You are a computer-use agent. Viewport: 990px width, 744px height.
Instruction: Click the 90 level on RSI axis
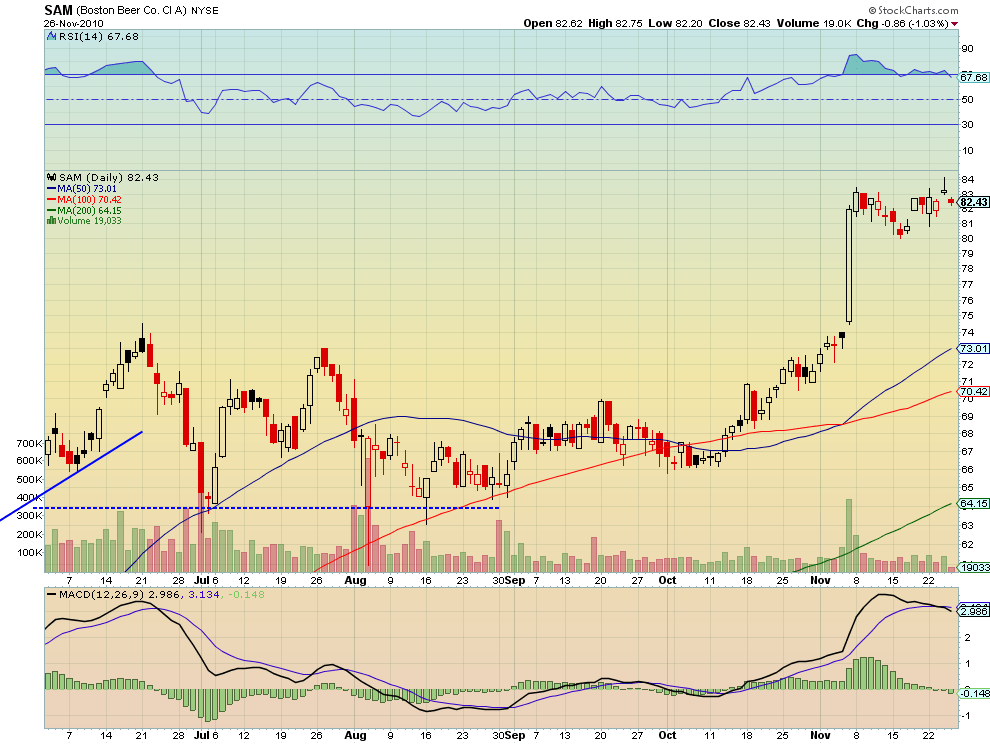pos(967,49)
